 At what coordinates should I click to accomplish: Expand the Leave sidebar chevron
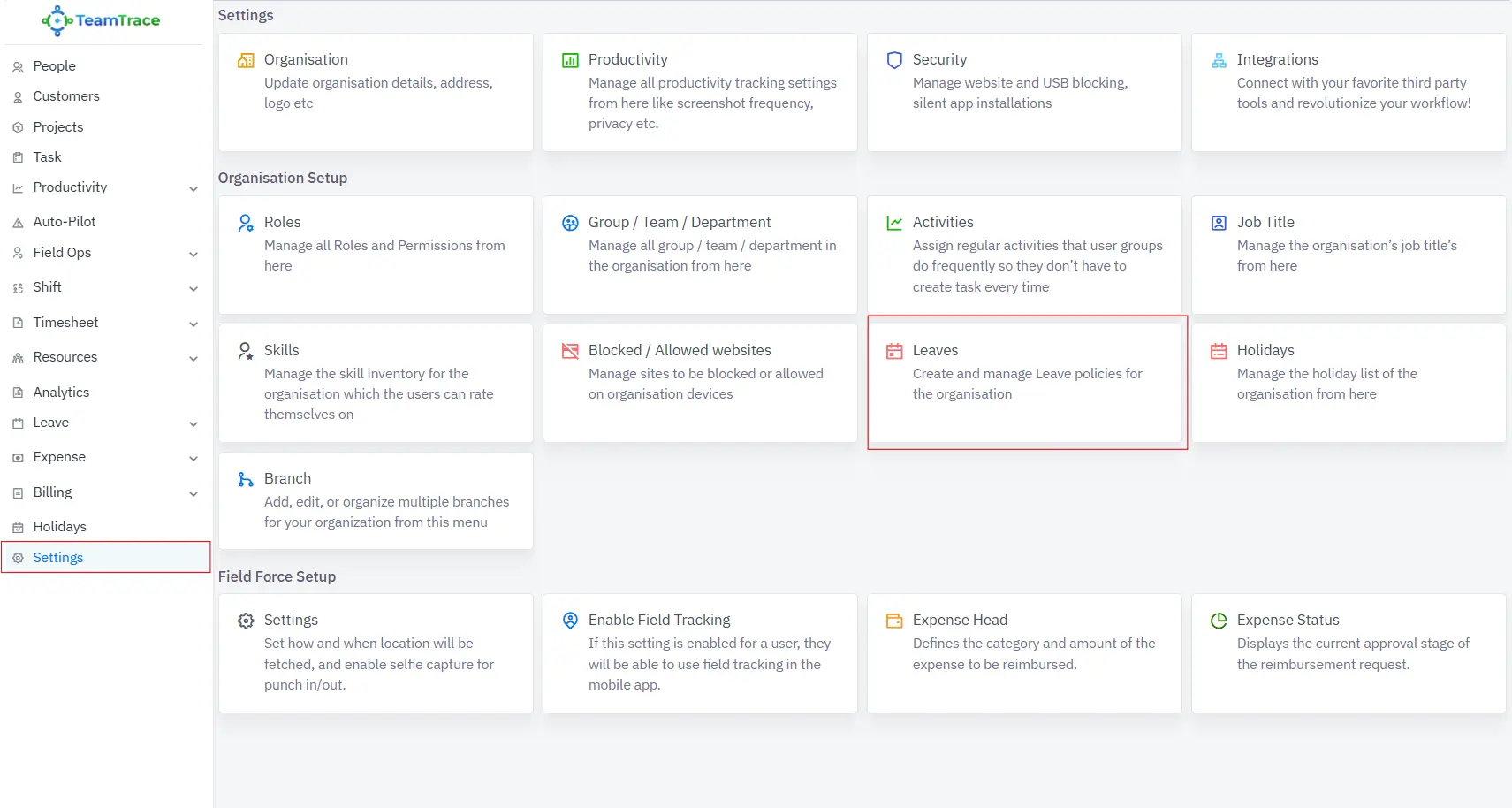pyautogui.click(x=194, y=424)
